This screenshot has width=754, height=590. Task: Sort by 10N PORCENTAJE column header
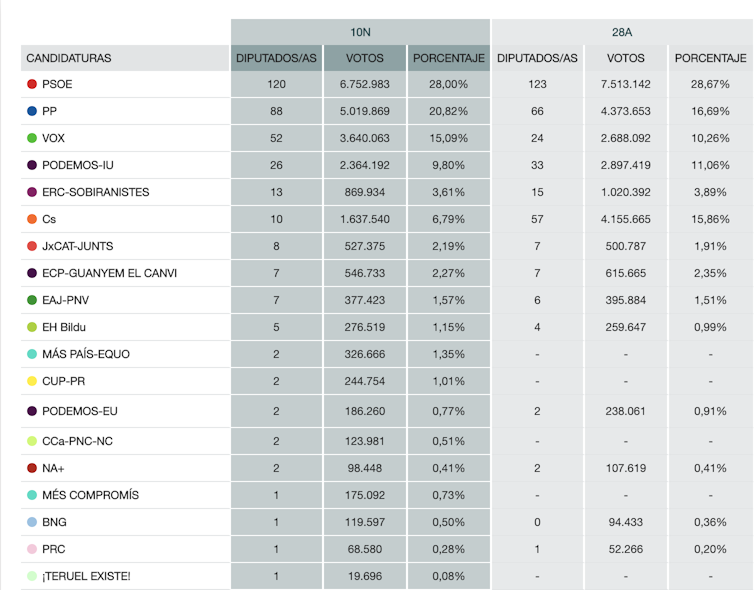[448, 58]
